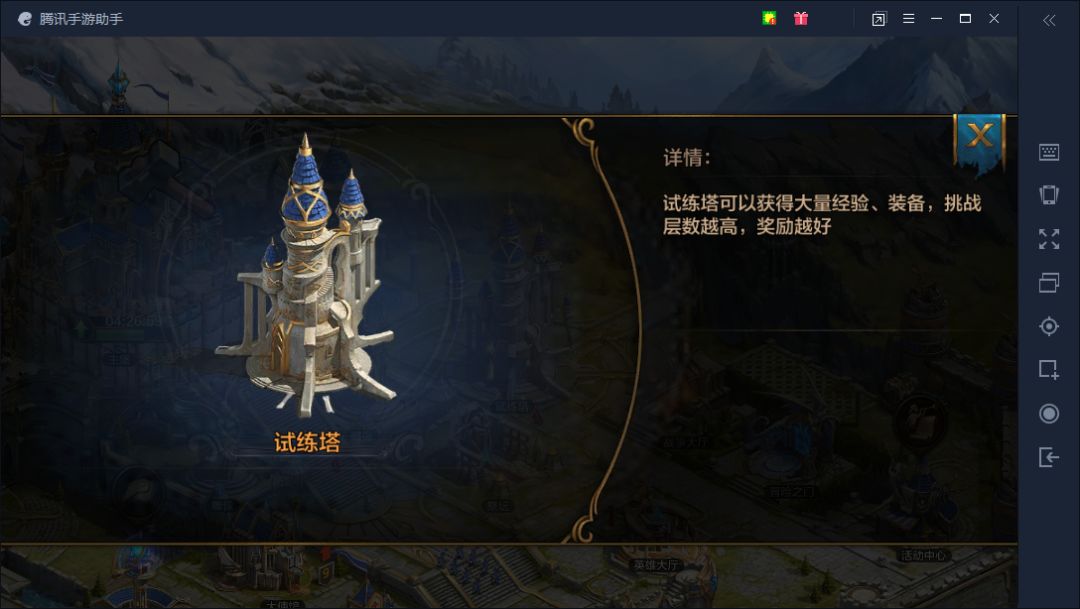This screenshot has height=609, width=1080.
Task: Click the 详情 heading text
Action: click(x=687, y=158)
